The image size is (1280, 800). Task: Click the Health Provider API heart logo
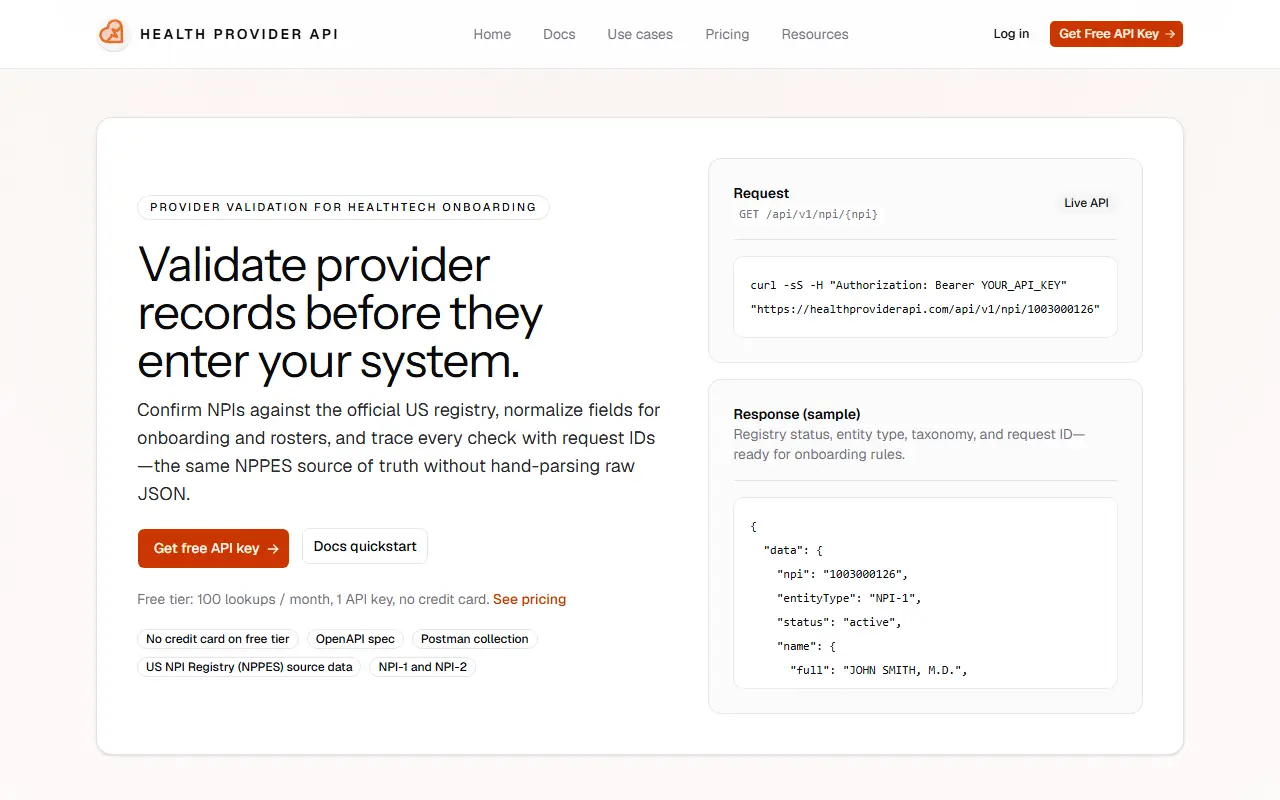coord(113,34)
